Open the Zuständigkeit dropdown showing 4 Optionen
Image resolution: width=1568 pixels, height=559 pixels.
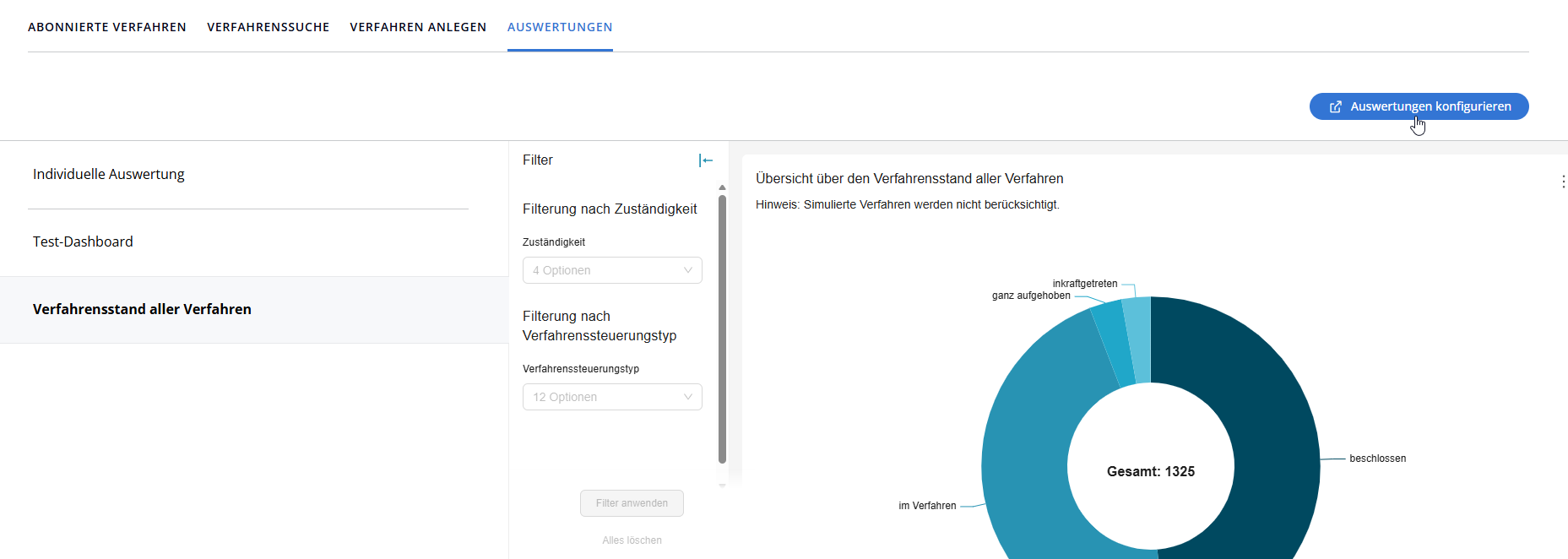(x=612, y=270)
